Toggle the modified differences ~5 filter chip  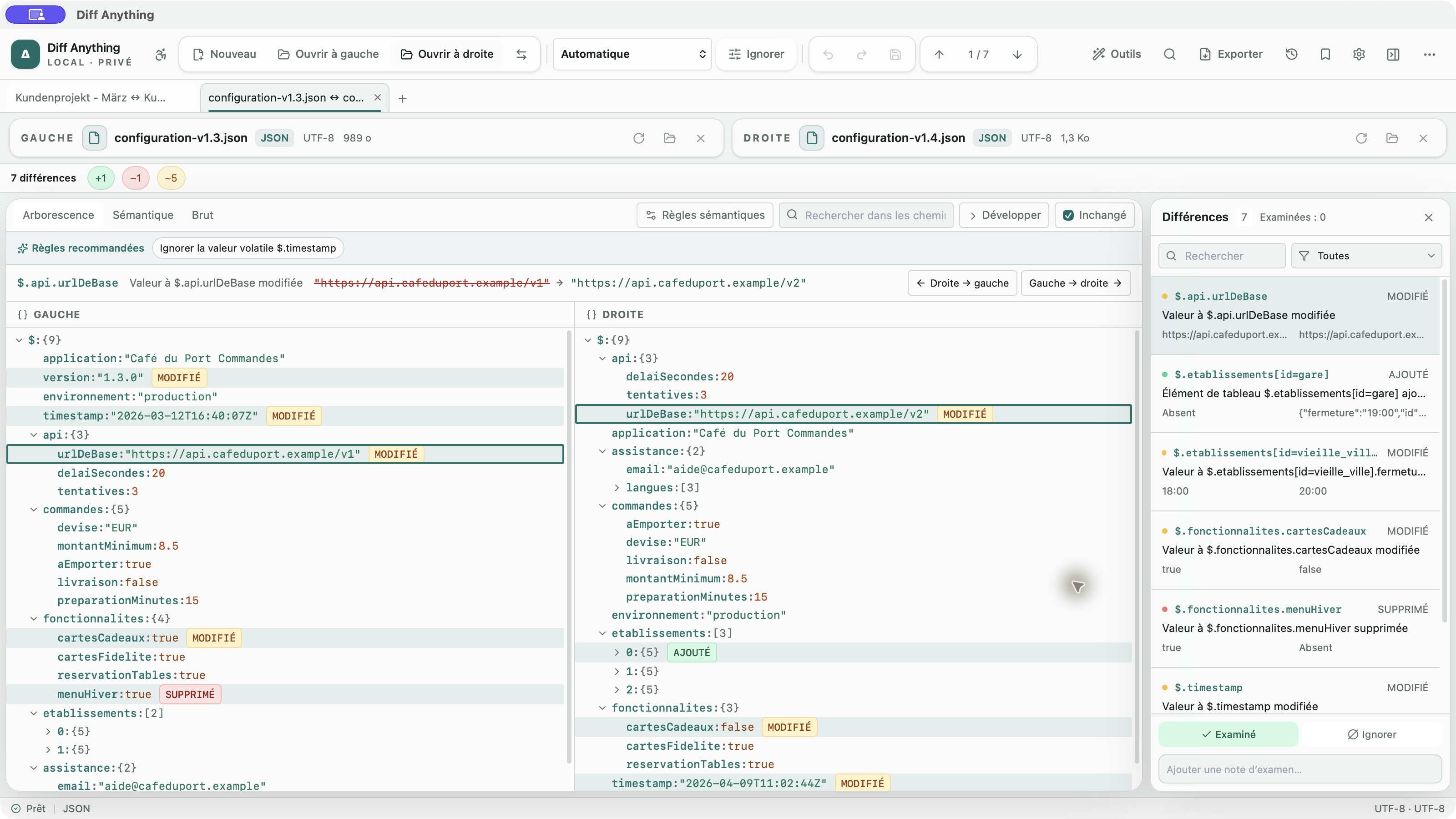(x=171, y=178)
